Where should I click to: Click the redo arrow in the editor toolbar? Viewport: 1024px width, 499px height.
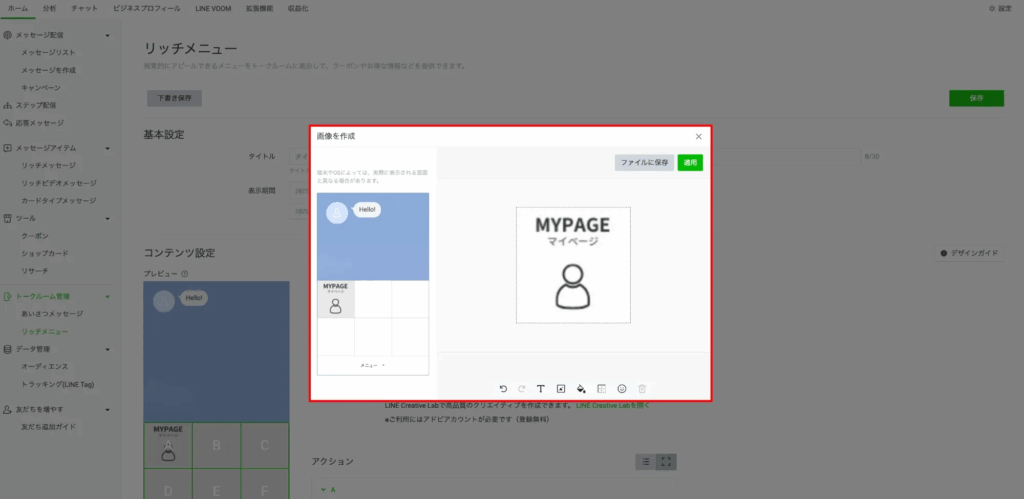click(x=521, y=388)
